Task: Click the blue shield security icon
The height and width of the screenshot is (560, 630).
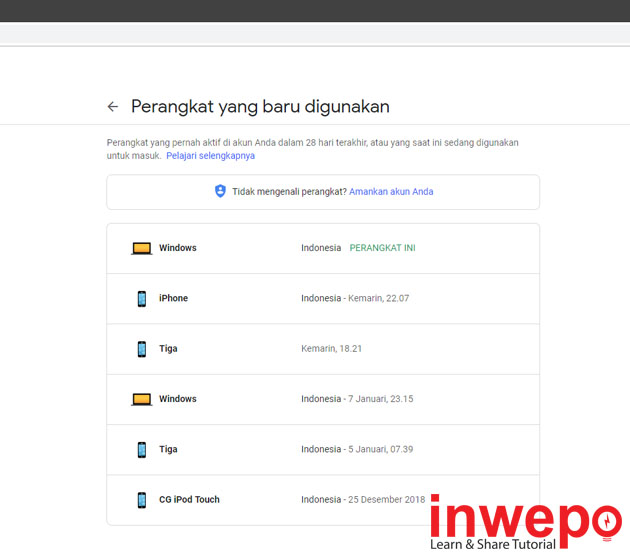Action: click(220, 191)
